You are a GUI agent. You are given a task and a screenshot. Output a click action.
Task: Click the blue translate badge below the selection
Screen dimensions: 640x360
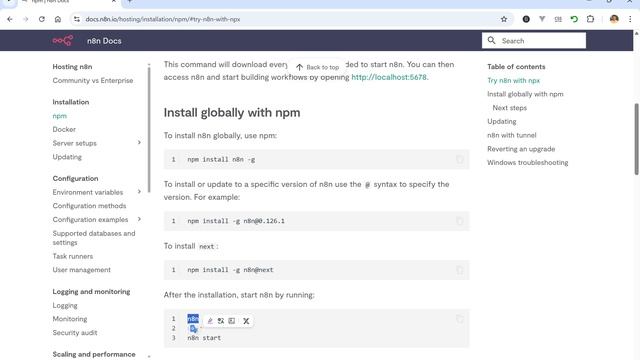coord(193,329)
